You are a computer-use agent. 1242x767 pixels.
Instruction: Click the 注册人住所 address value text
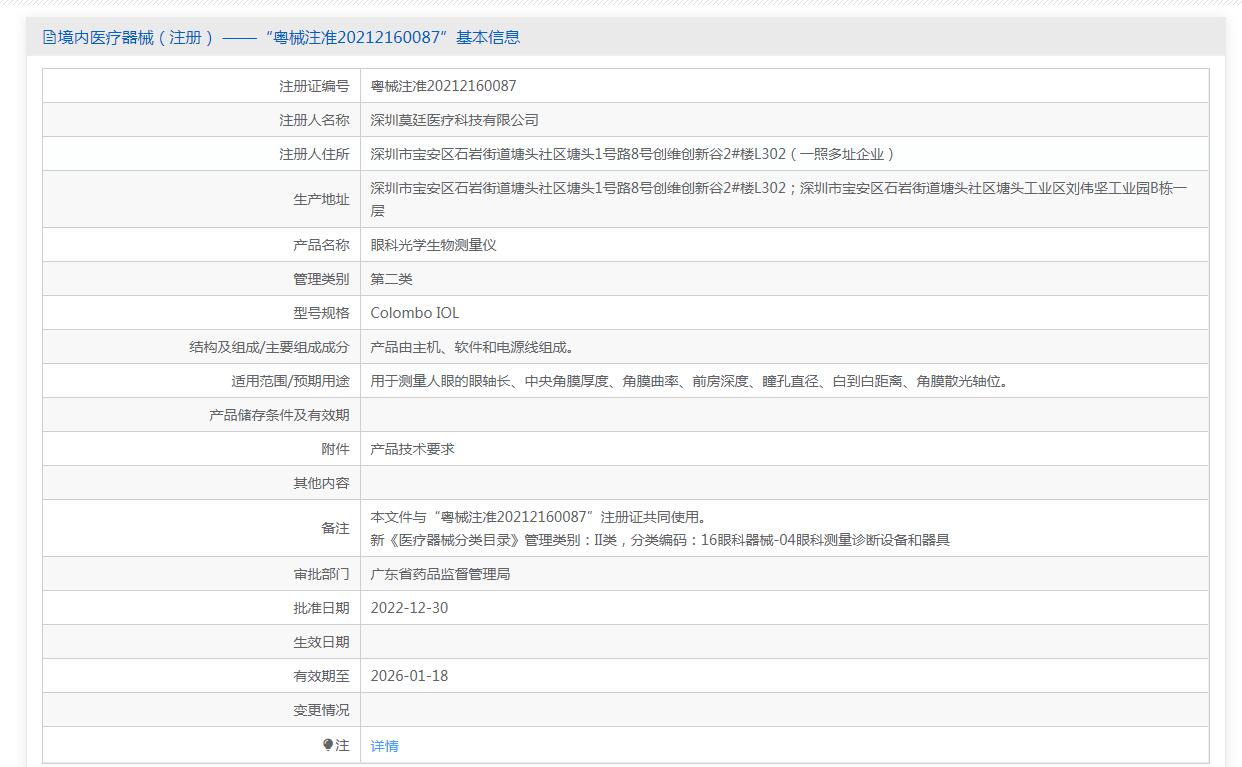pos(632,154)
